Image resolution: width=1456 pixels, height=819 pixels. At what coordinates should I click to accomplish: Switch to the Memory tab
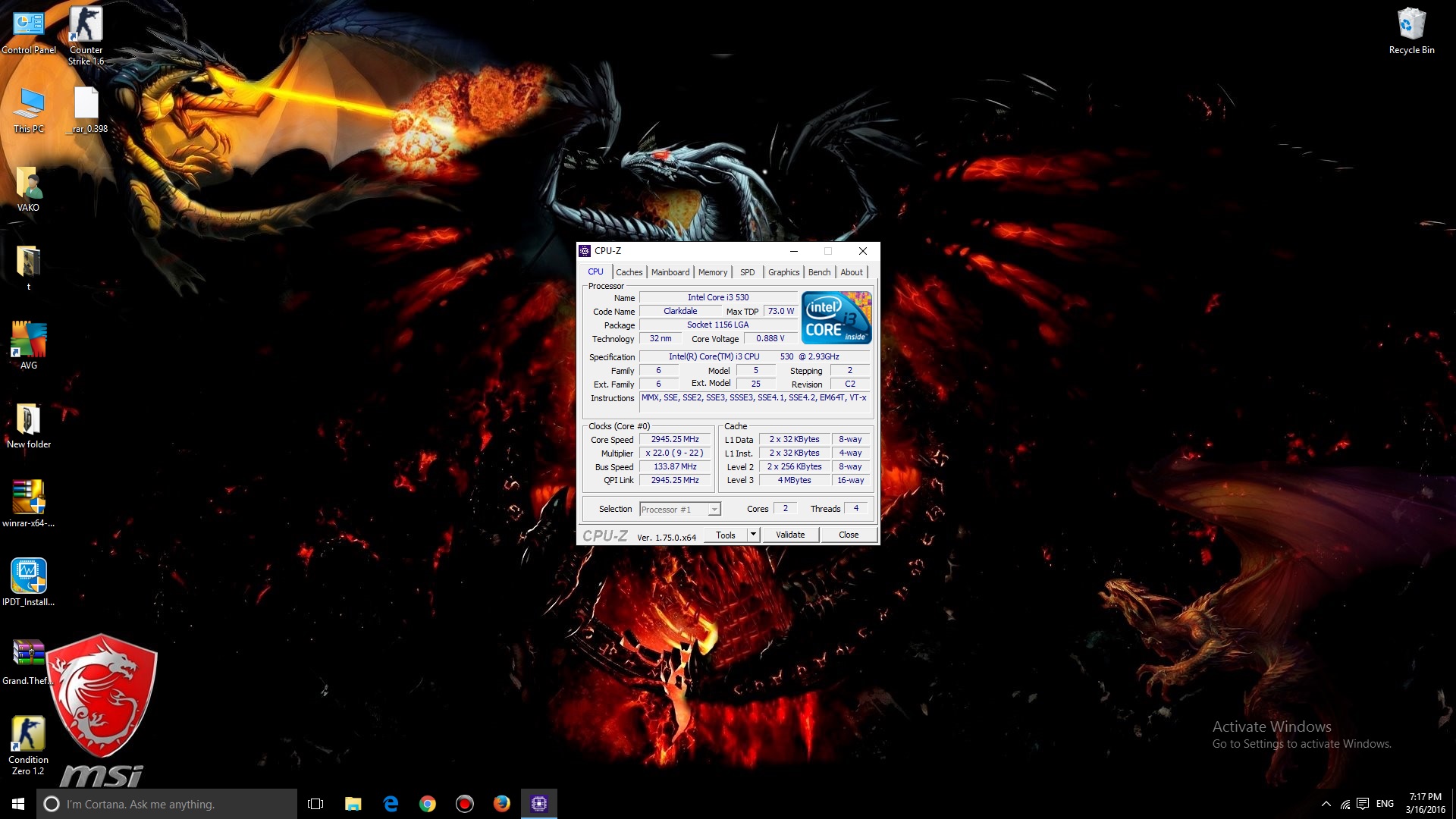pyautogui.click(x=712, y=272)
